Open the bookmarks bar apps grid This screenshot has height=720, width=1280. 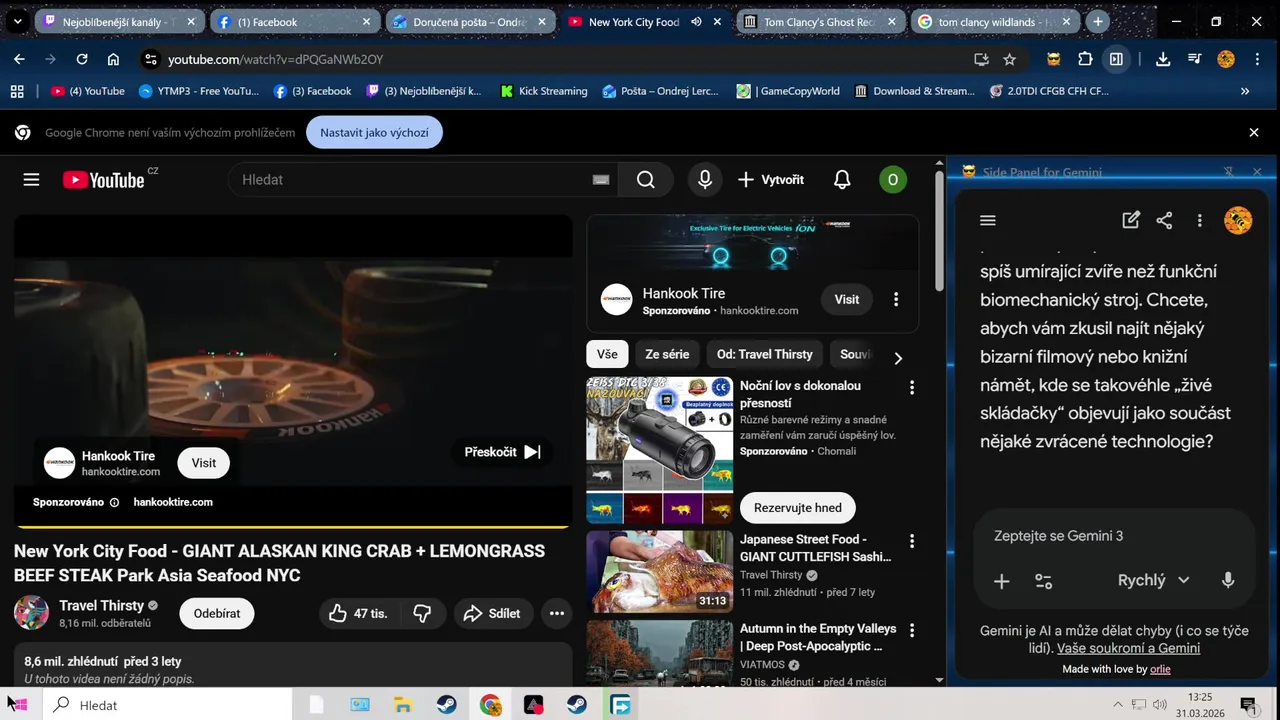pos(17,91)
